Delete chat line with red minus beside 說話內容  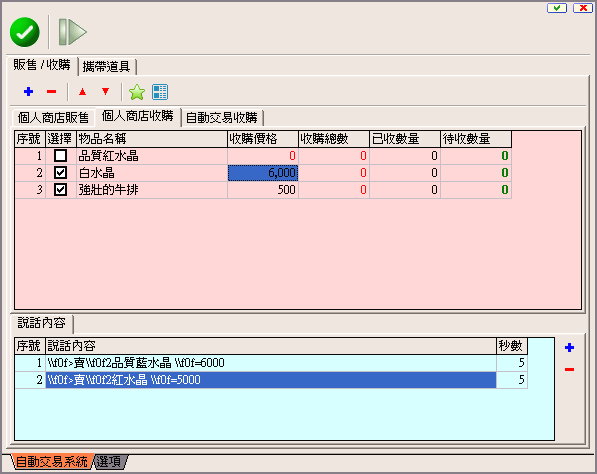(570, 369)
